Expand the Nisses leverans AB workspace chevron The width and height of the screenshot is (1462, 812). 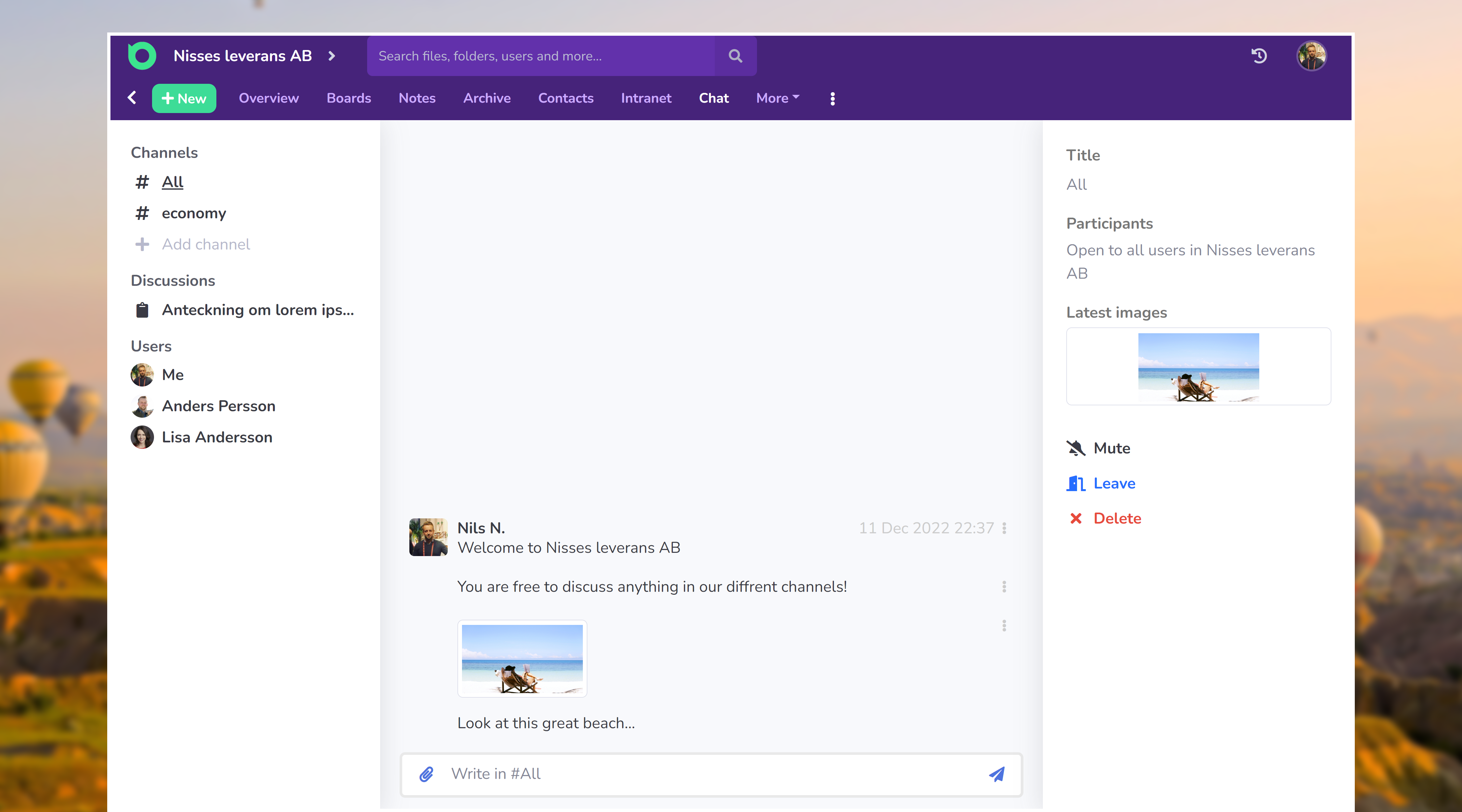click(x=332, y=56)
